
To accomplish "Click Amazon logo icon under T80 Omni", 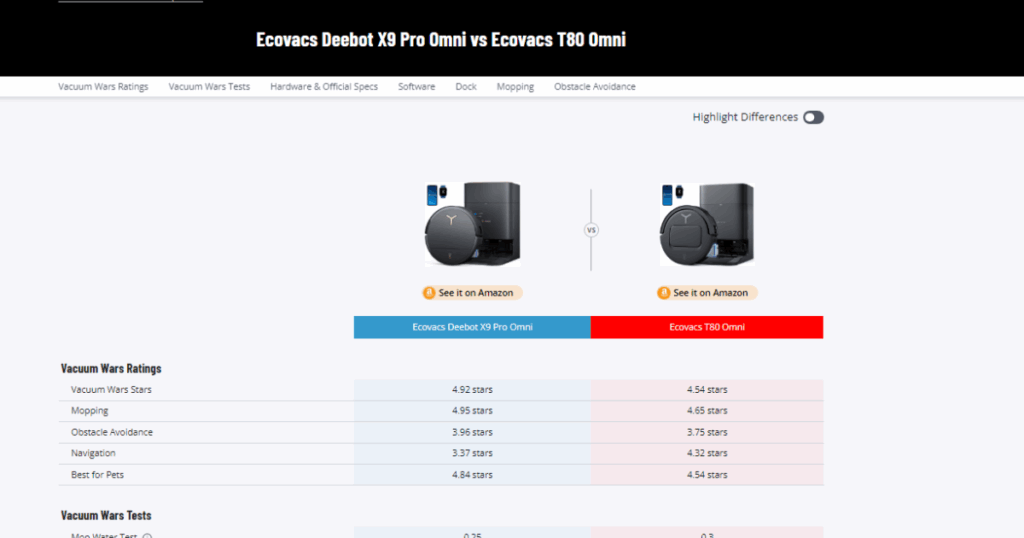I will [664, 293].
